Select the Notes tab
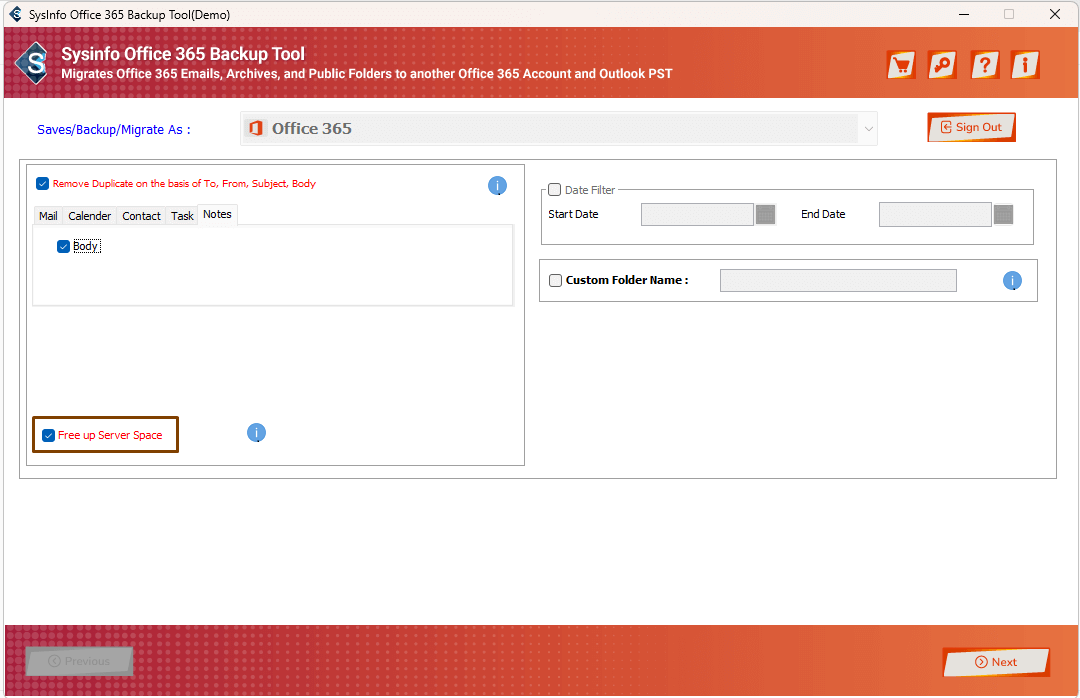The width and height of the screenshot is (1080, 698). 217,214
